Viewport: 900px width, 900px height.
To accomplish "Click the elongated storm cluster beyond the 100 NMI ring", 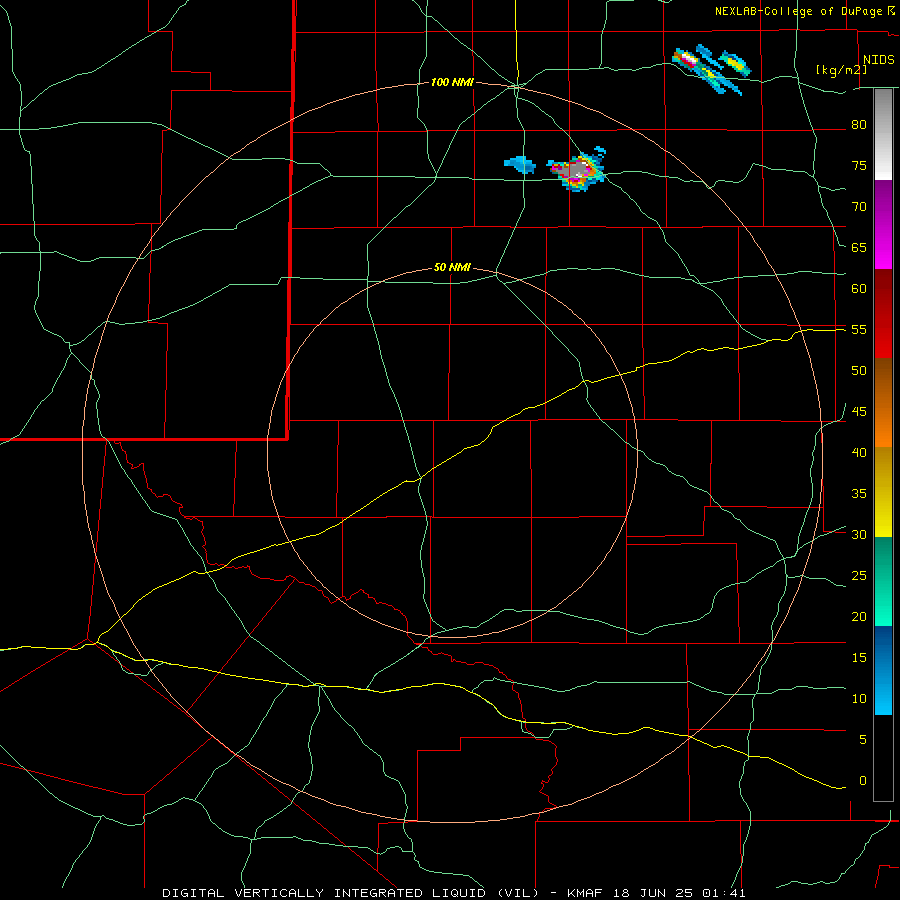I will [x=711, y=69].
